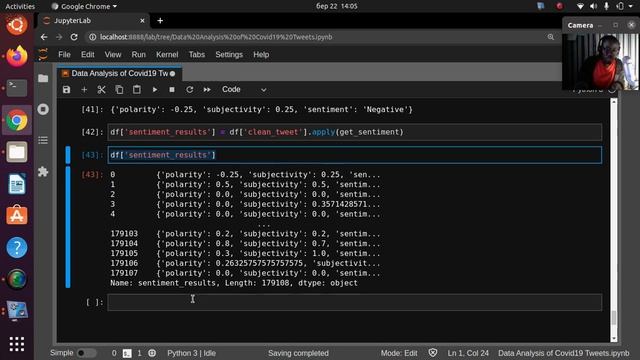Close the JupyterLab browser tab
The height and width of the screenshot is (360, 640).
[x=142, y=21]
